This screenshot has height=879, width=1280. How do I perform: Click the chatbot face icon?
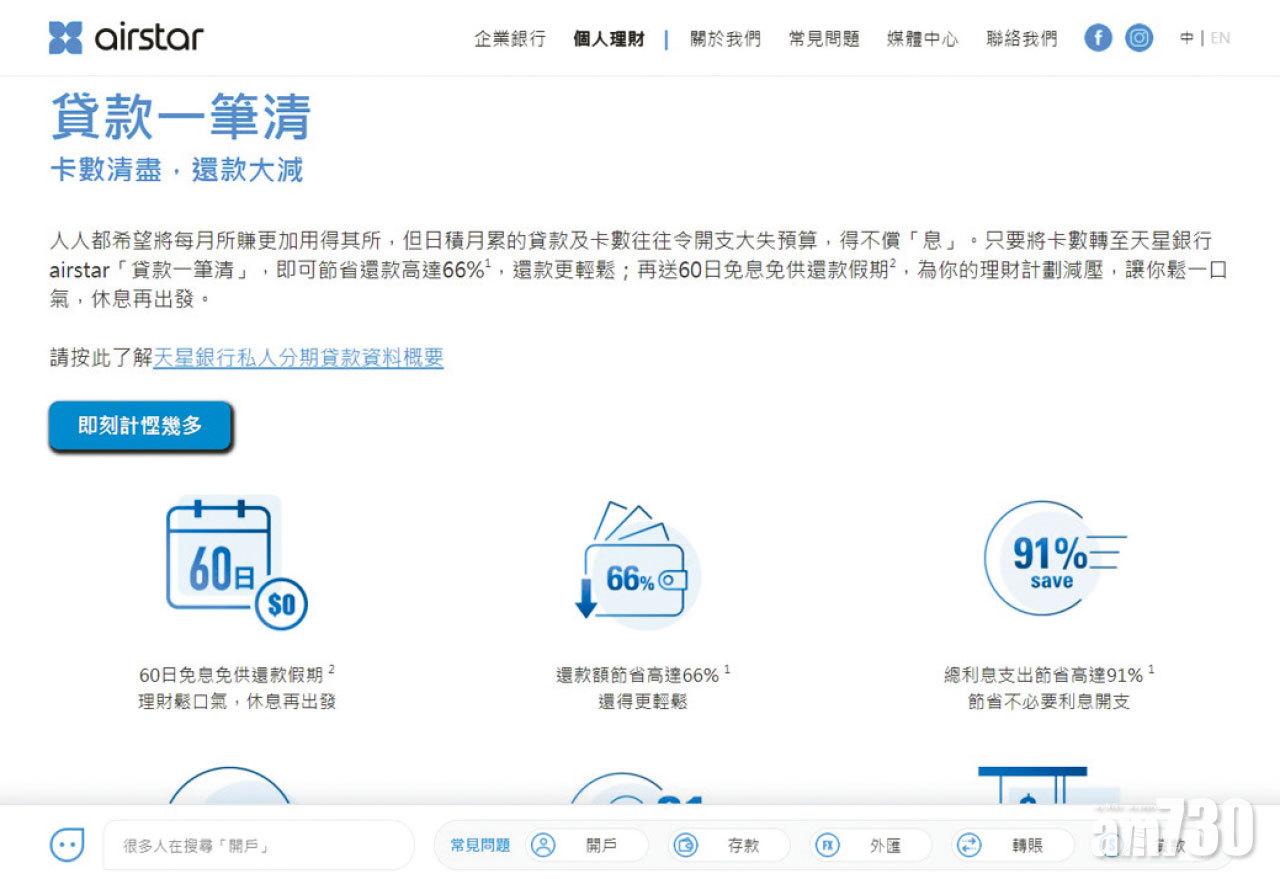(67, 845)
